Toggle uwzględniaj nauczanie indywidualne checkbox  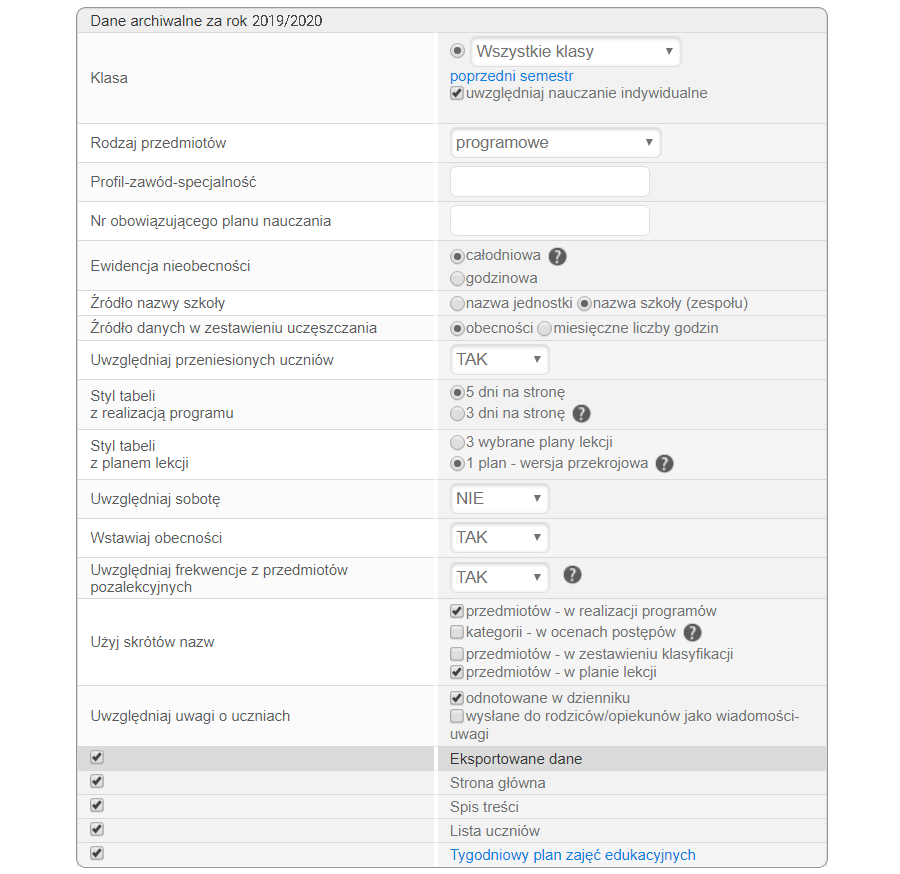click(x=457, y=94)
